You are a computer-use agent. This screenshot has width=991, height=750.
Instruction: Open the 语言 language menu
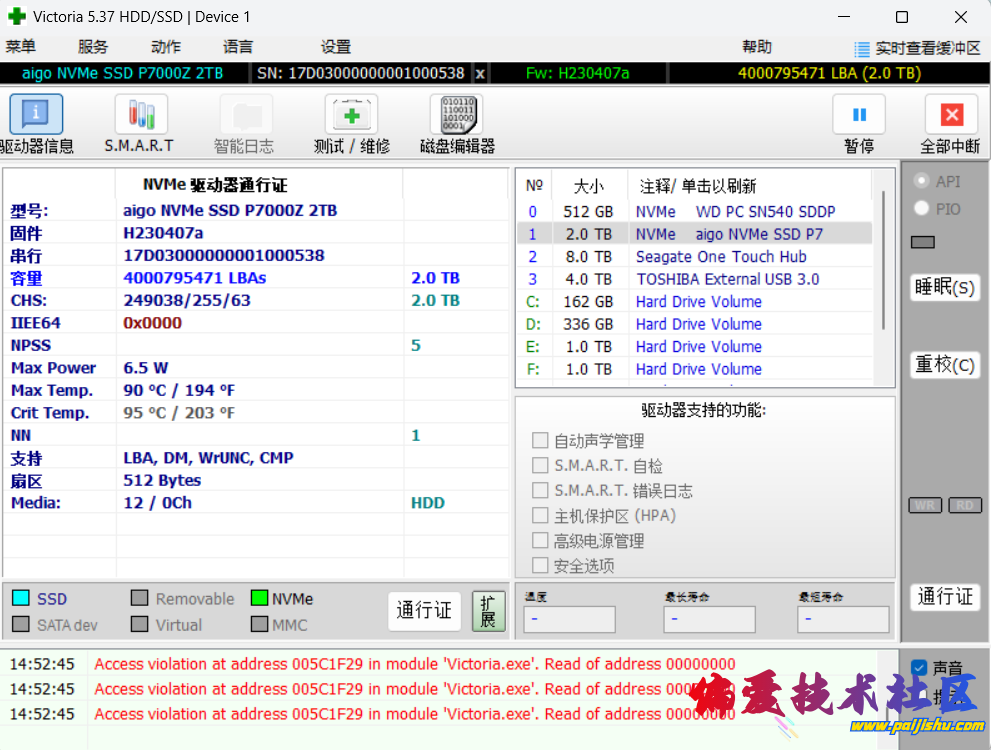tap(236, 46)
